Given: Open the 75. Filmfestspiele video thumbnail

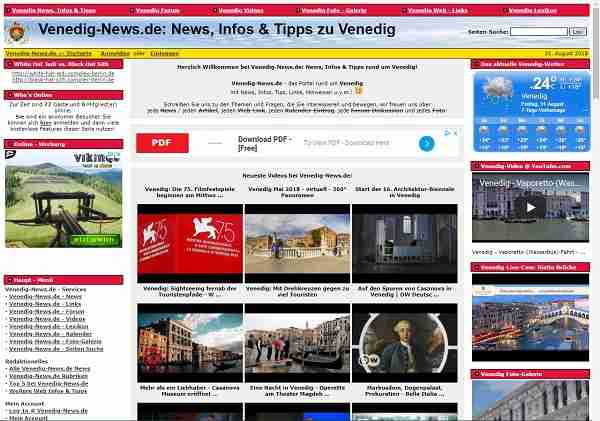Looking at the screenshot, I should 184,229.
